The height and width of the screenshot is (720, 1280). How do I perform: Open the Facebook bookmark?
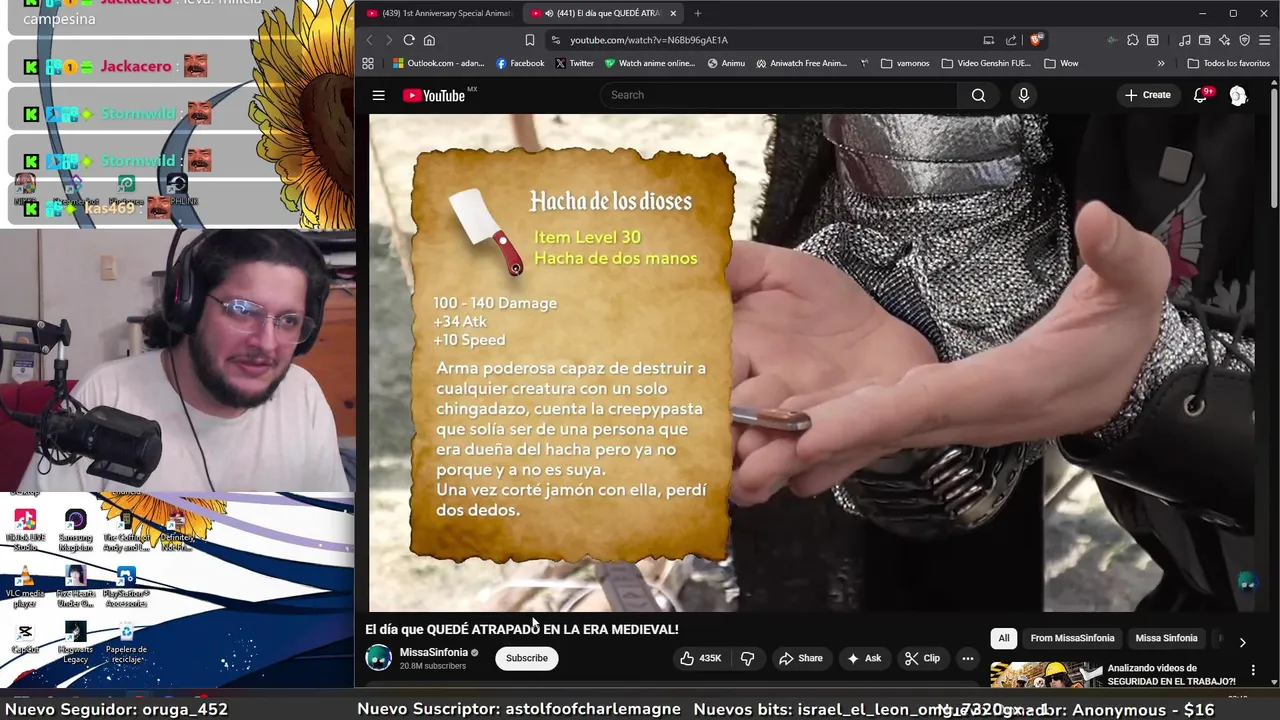(x=520, y=63)
